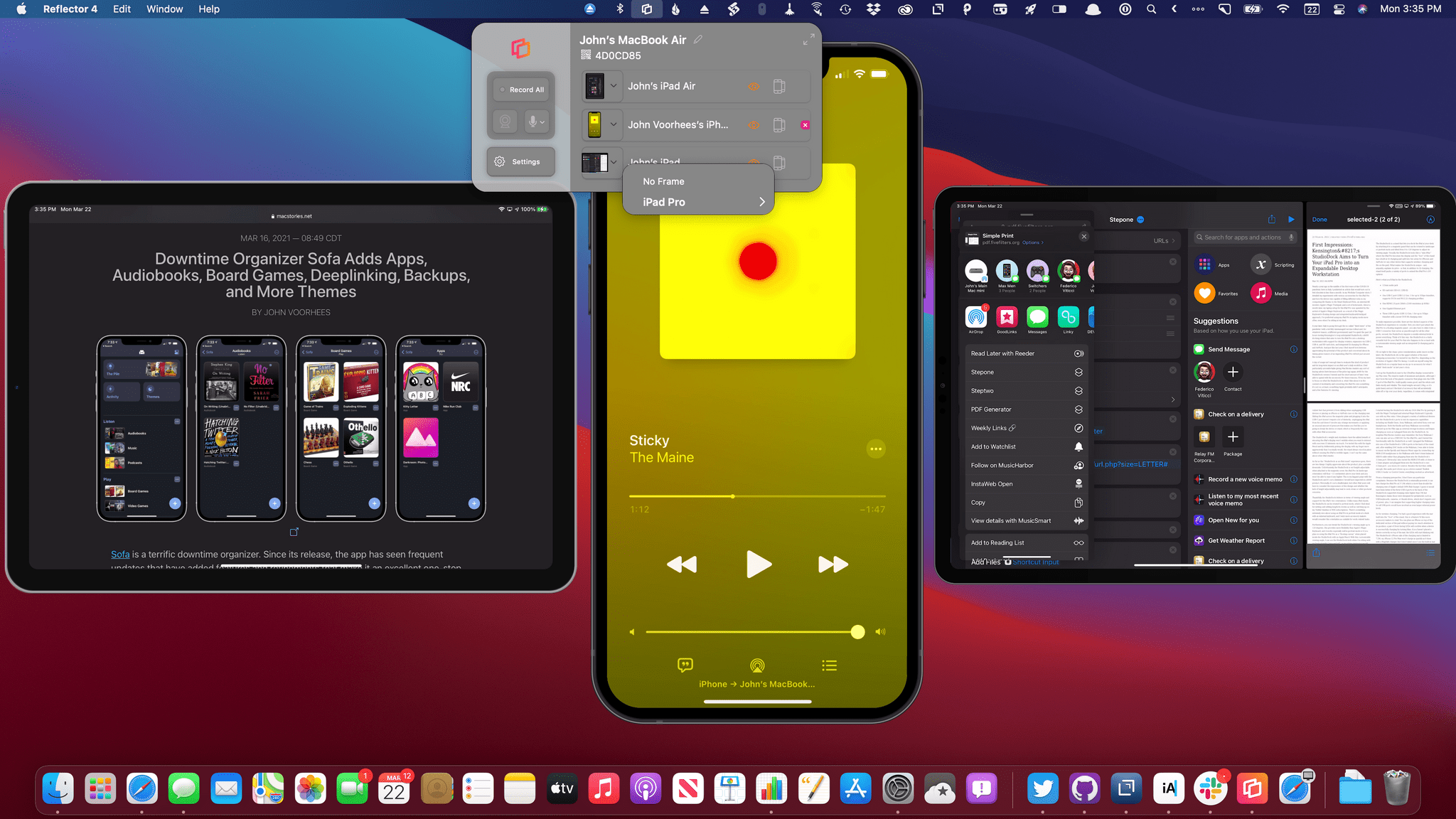The height and width of the screenshot is (819, 1456).
Task: Choose Linky in the iPad share sheet
Action: (x=1068, y=317)
